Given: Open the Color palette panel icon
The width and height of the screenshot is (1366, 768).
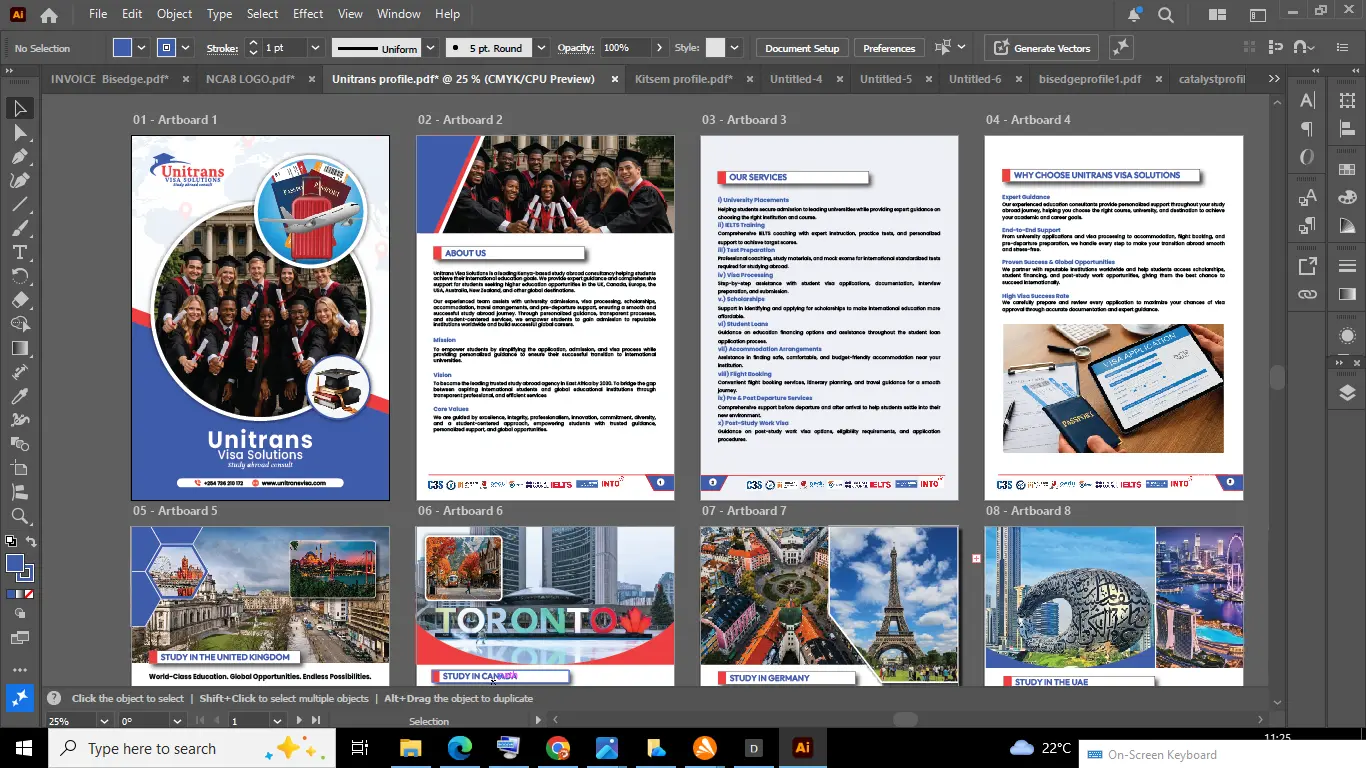Looking at the screenshot, I should 1347,198.
